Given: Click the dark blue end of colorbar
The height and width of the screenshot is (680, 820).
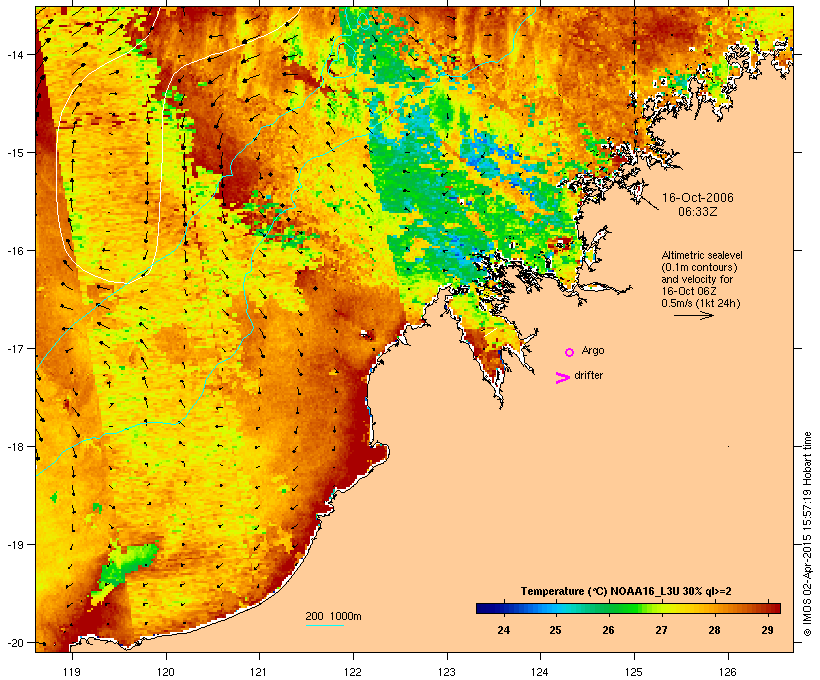Looking at the screenshot, I should click(486, 608).
